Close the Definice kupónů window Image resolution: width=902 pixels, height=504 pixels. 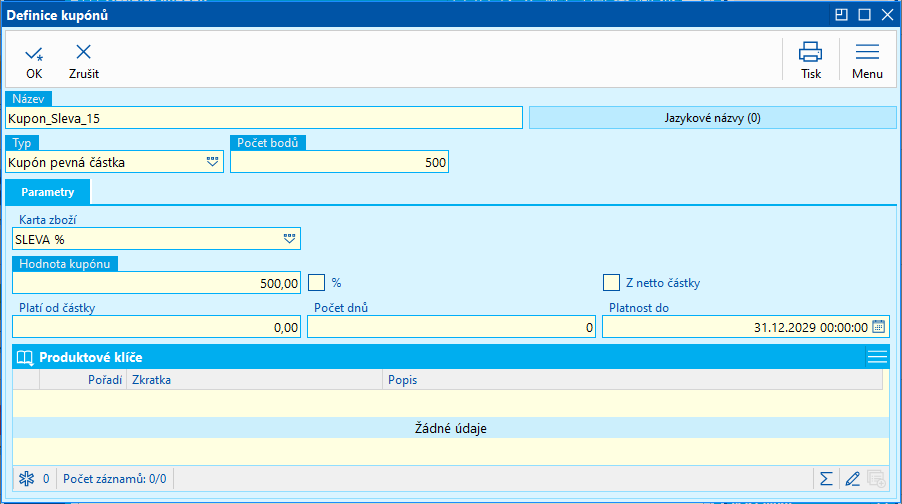coord(887,15)
